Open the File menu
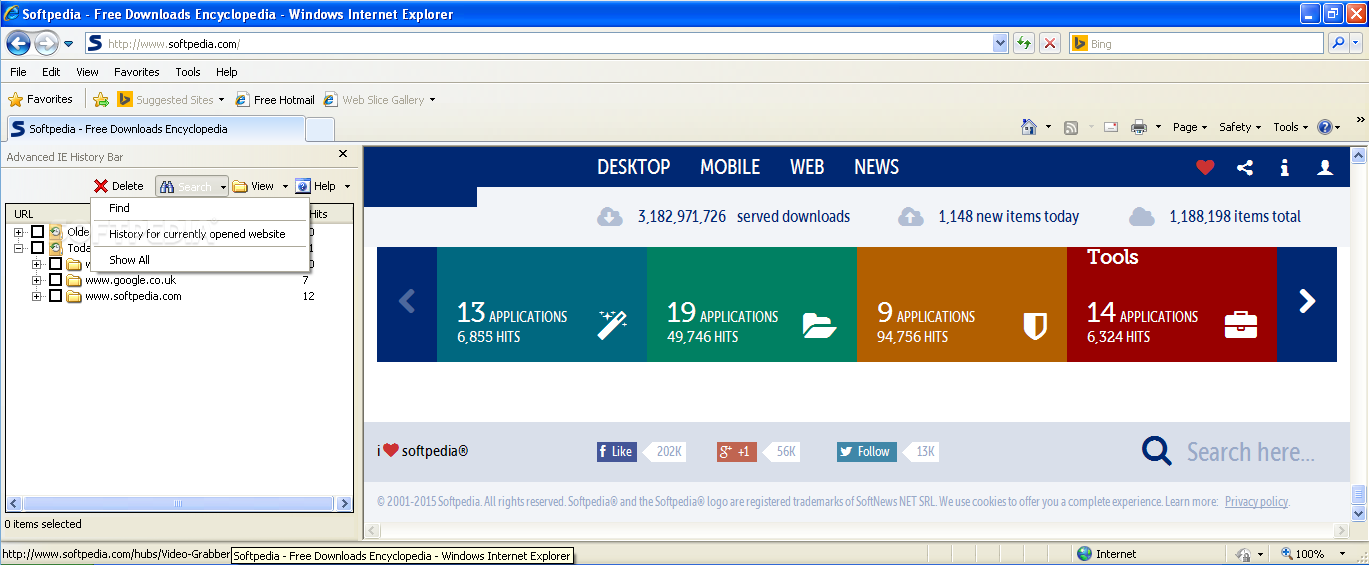1369x565 pixels. (18, 72)
